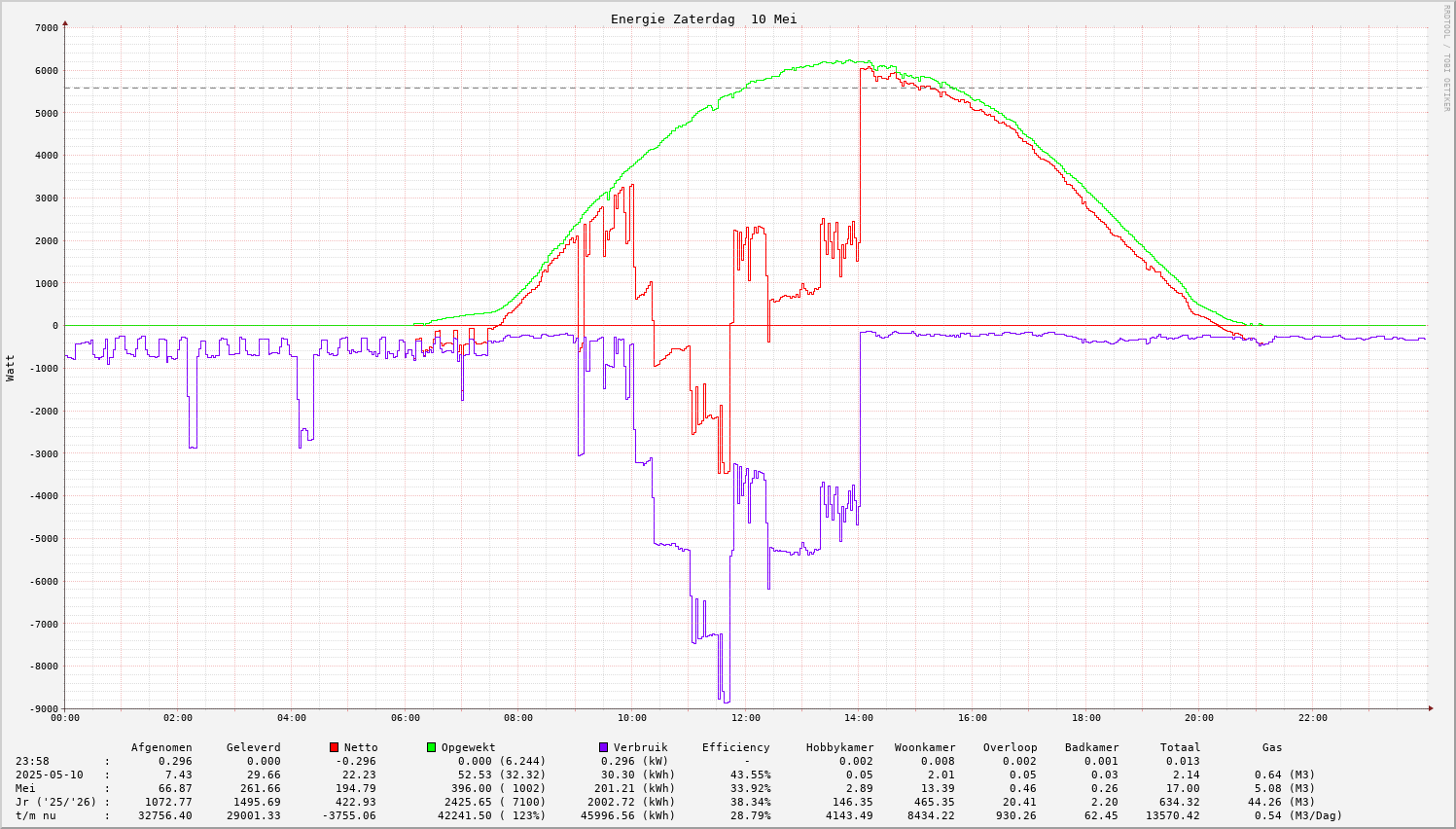
Task: Click the green Opgewekt legend swatch
Action: pos(431,747)
